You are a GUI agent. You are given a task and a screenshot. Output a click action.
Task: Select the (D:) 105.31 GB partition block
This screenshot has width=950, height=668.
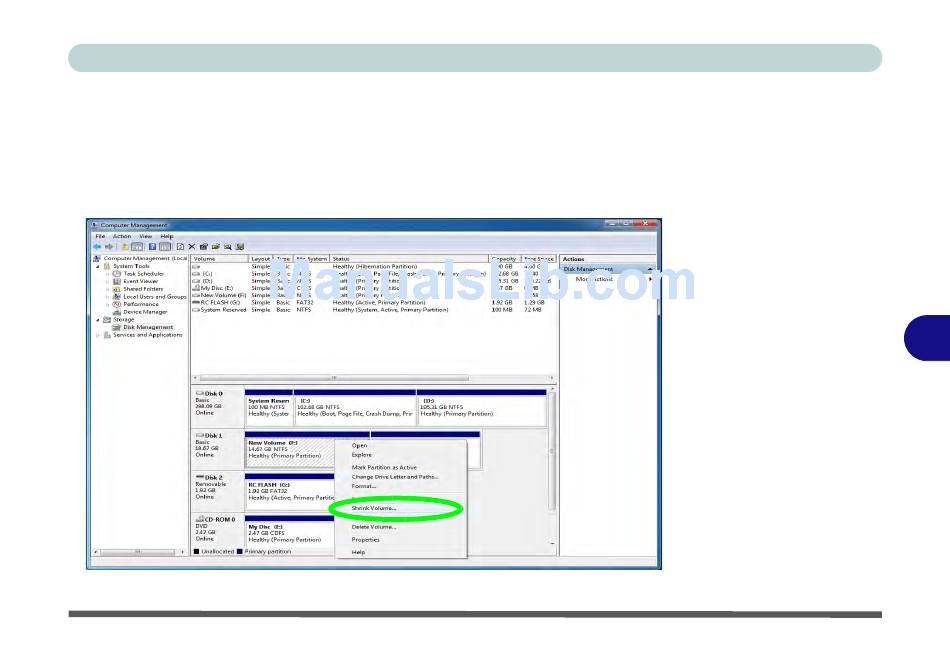pyautogui.click(x=482, y=408)
